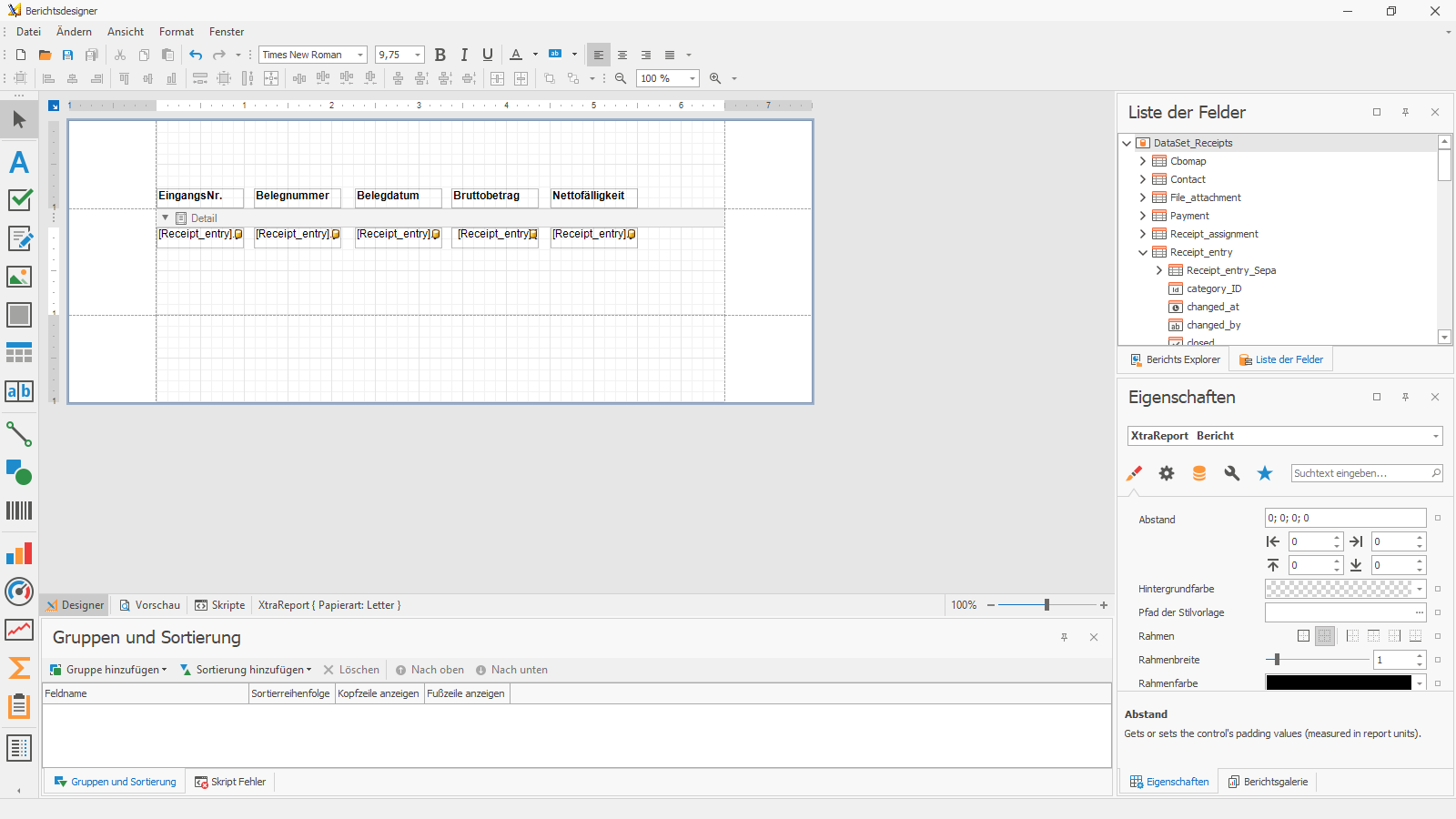Set text alignment to right

(646, 55)
